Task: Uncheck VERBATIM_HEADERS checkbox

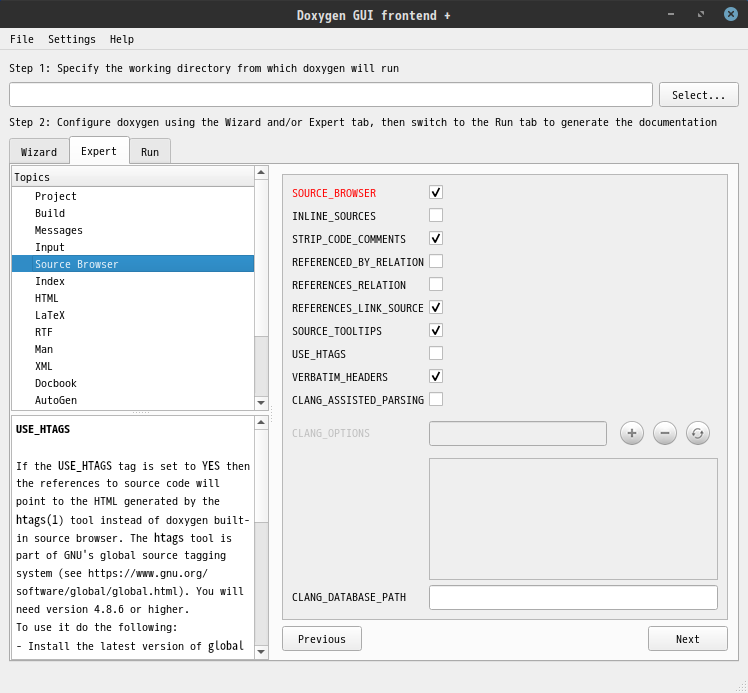Action: coord(436,376)
